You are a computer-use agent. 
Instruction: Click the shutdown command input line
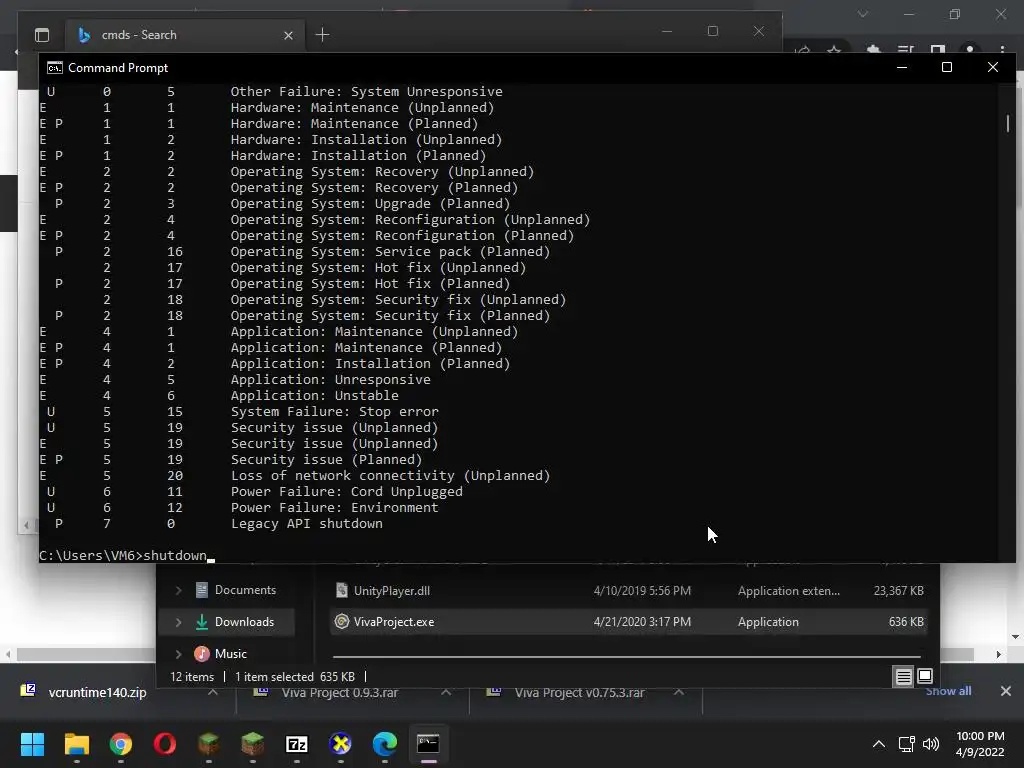[127, 555]
